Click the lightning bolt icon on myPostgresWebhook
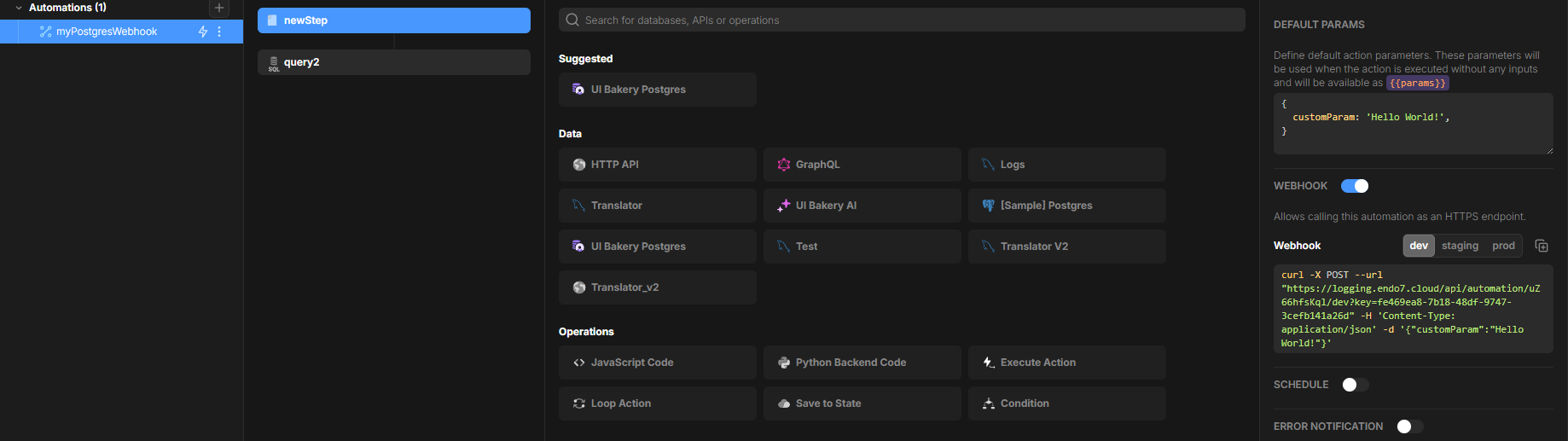 [203, 32]
